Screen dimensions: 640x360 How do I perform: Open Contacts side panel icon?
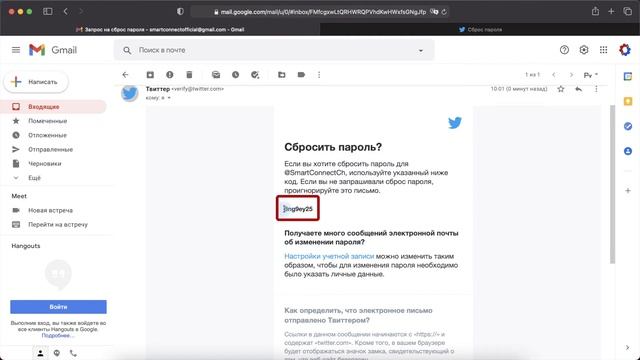(628, 151)
